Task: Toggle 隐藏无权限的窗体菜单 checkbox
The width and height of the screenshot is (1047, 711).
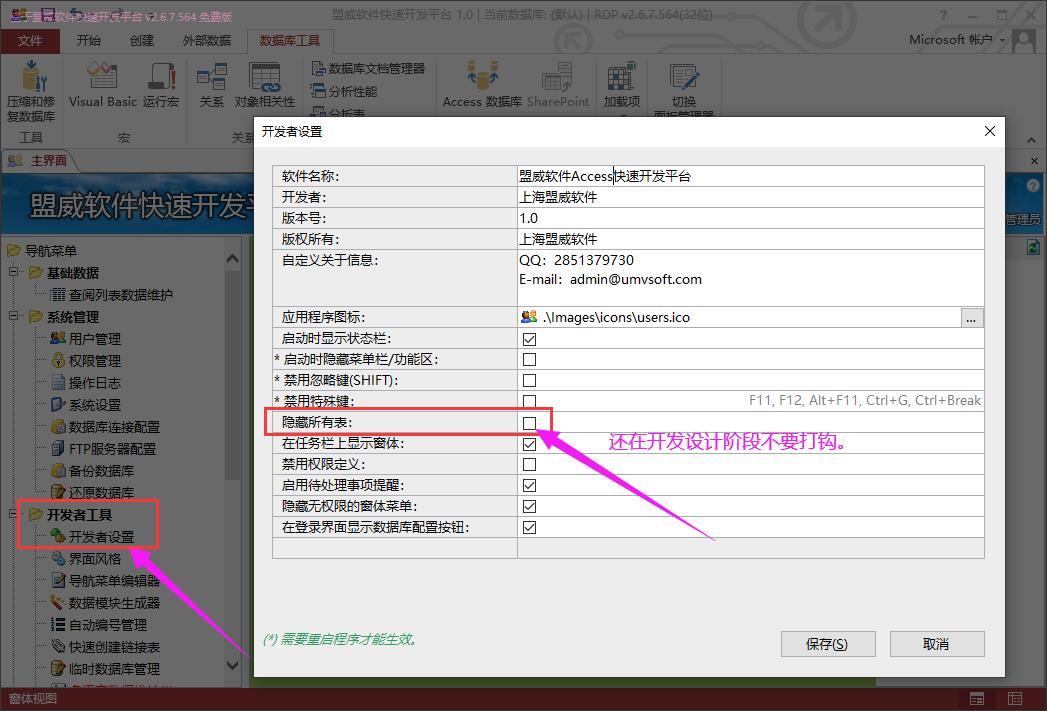Action: coord(530,506)
